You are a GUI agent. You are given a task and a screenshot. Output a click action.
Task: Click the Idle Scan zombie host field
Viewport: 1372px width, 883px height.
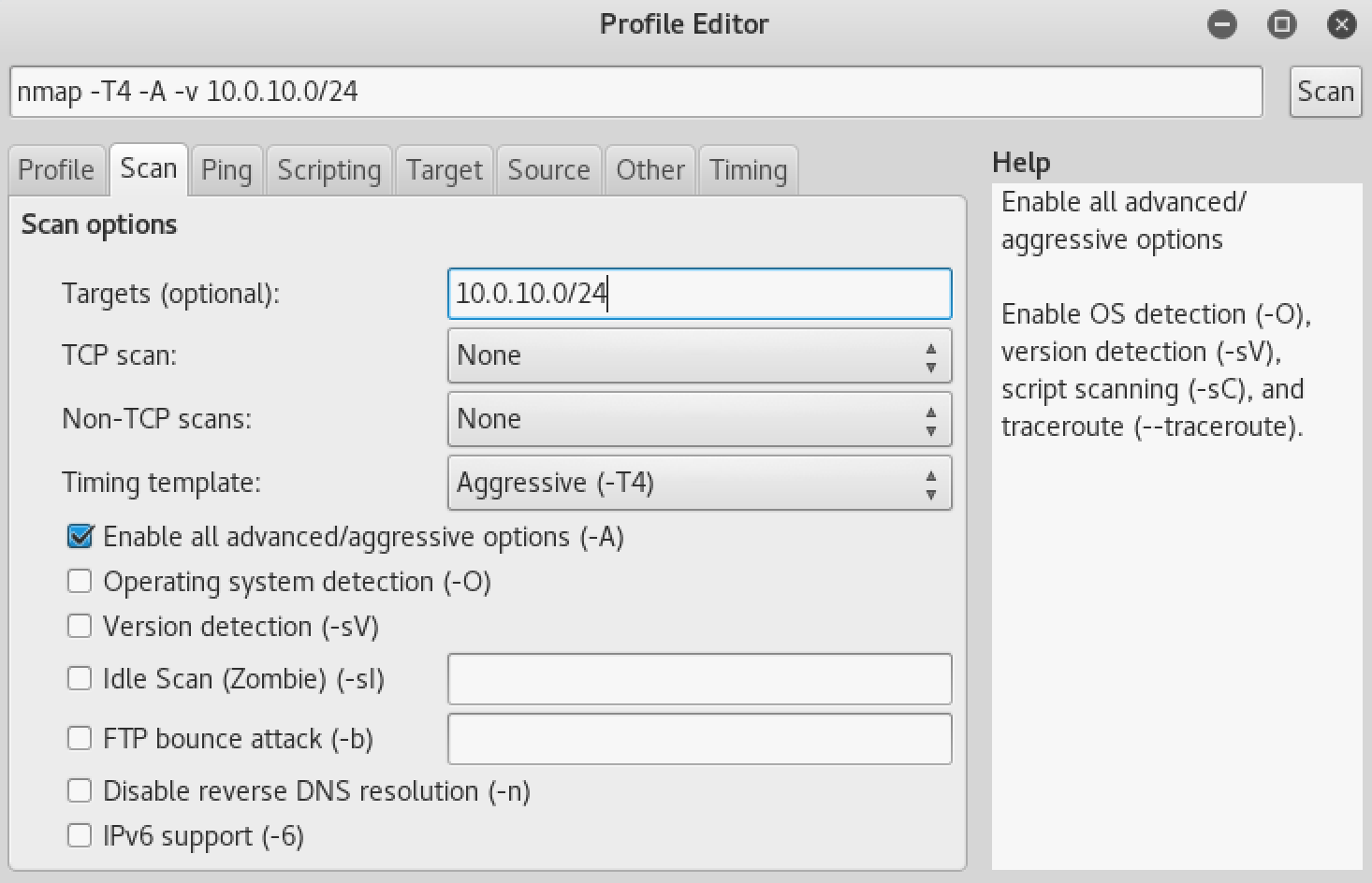click(699, 679)
